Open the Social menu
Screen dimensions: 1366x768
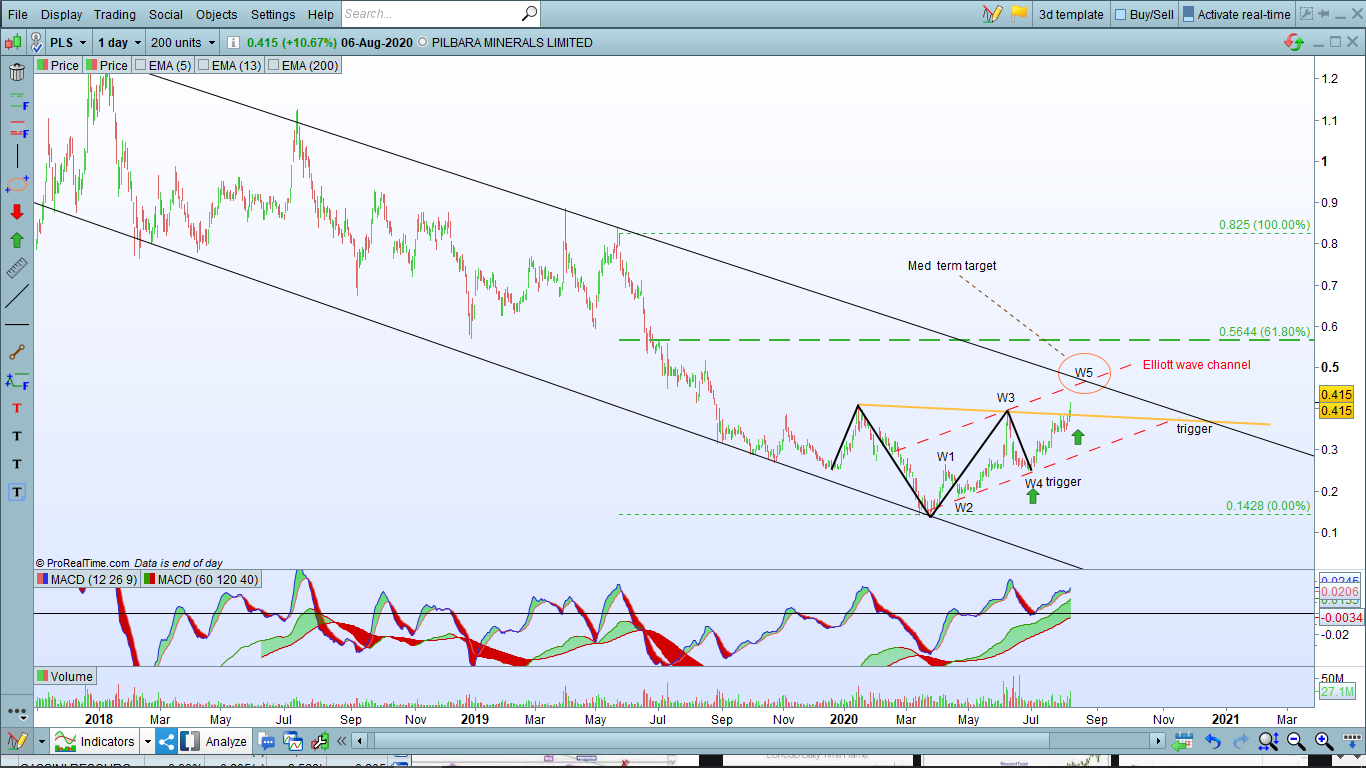(x=166, y=14)
